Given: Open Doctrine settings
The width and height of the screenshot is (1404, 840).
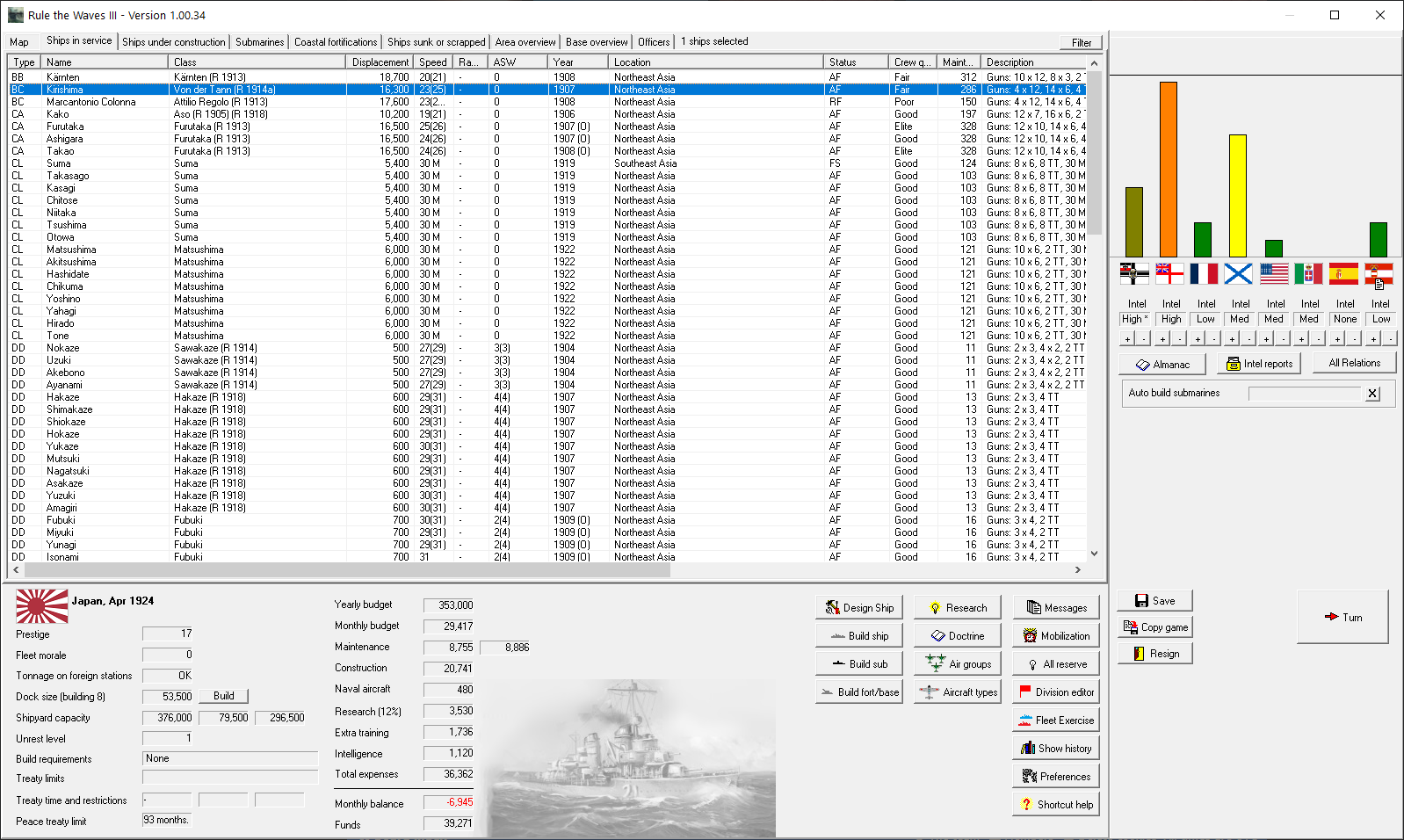Looking at the screenshot, I should coord(957,636).
